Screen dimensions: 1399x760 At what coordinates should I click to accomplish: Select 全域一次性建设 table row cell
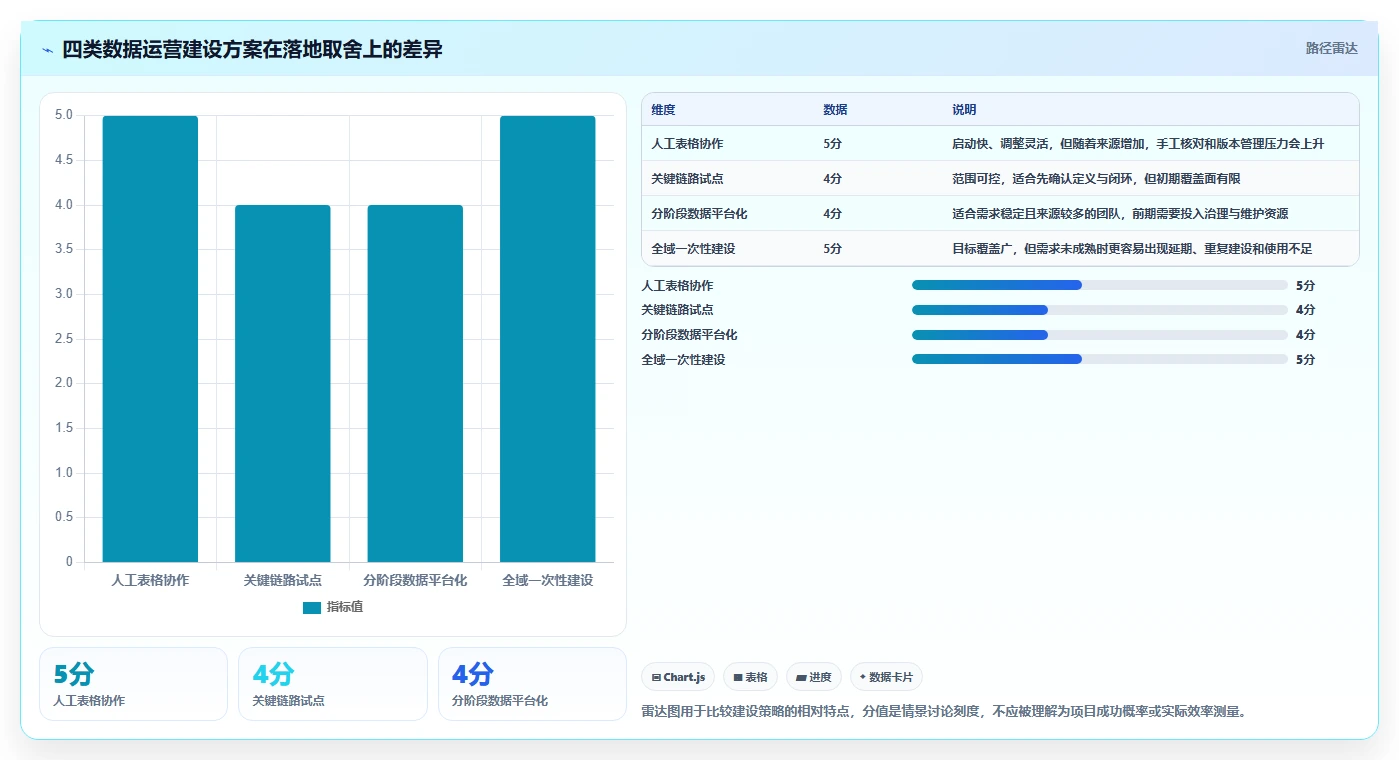click(693, 249)
